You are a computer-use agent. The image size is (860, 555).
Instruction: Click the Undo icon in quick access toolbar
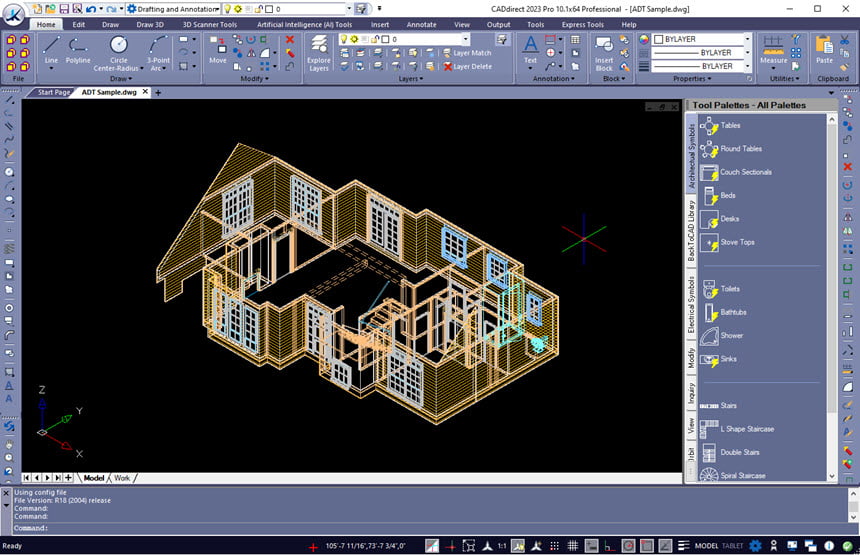pos(91,9)
